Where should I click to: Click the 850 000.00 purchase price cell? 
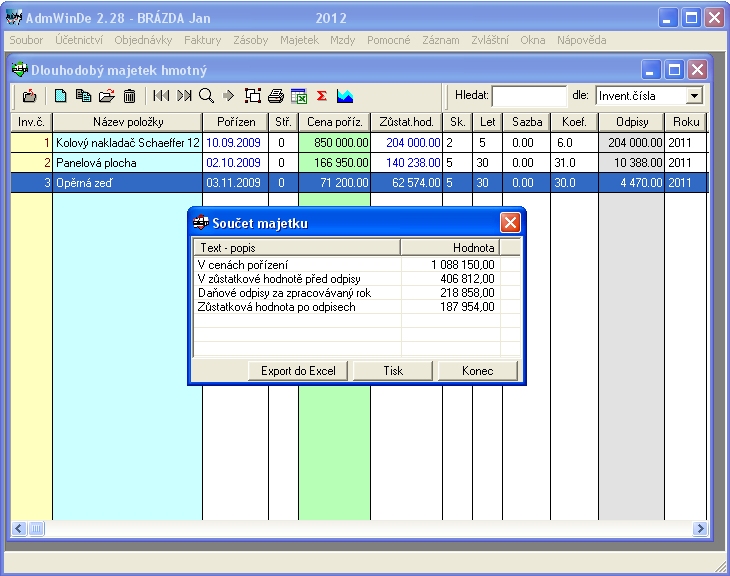click(x=335, y=142)
